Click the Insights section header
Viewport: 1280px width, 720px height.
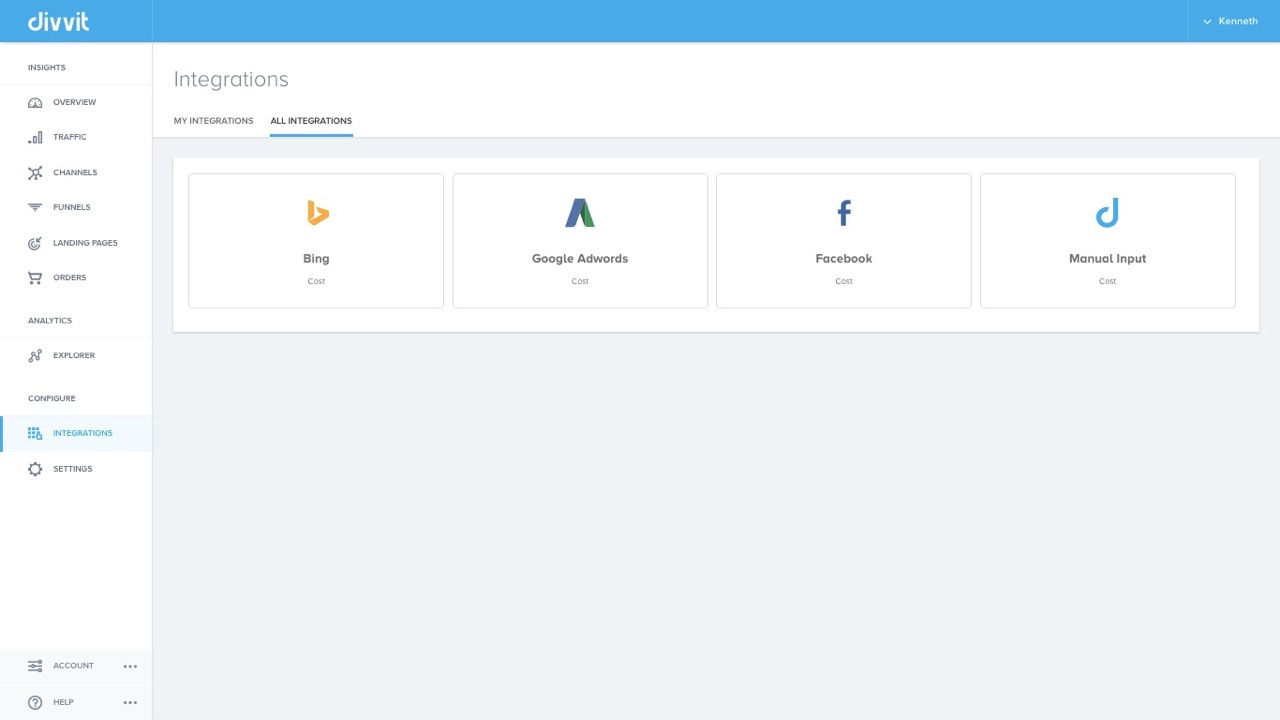[47, 68]
